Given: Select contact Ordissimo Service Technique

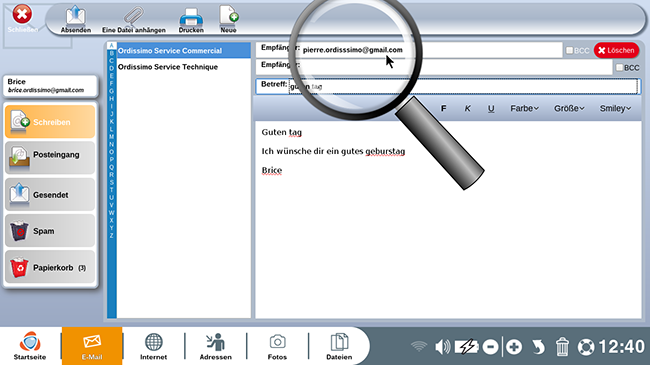Looking at the screenshot, I should tap(184, 67).
